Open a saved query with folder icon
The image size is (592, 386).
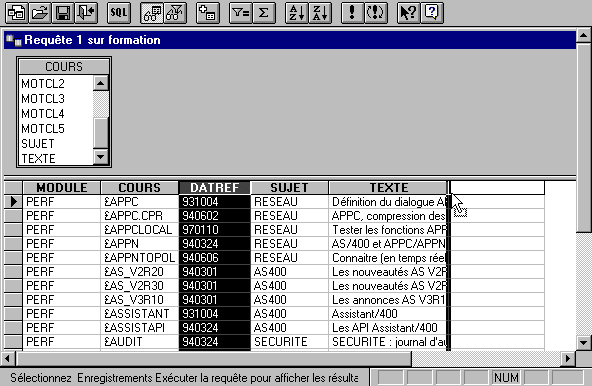coord(40,12)
